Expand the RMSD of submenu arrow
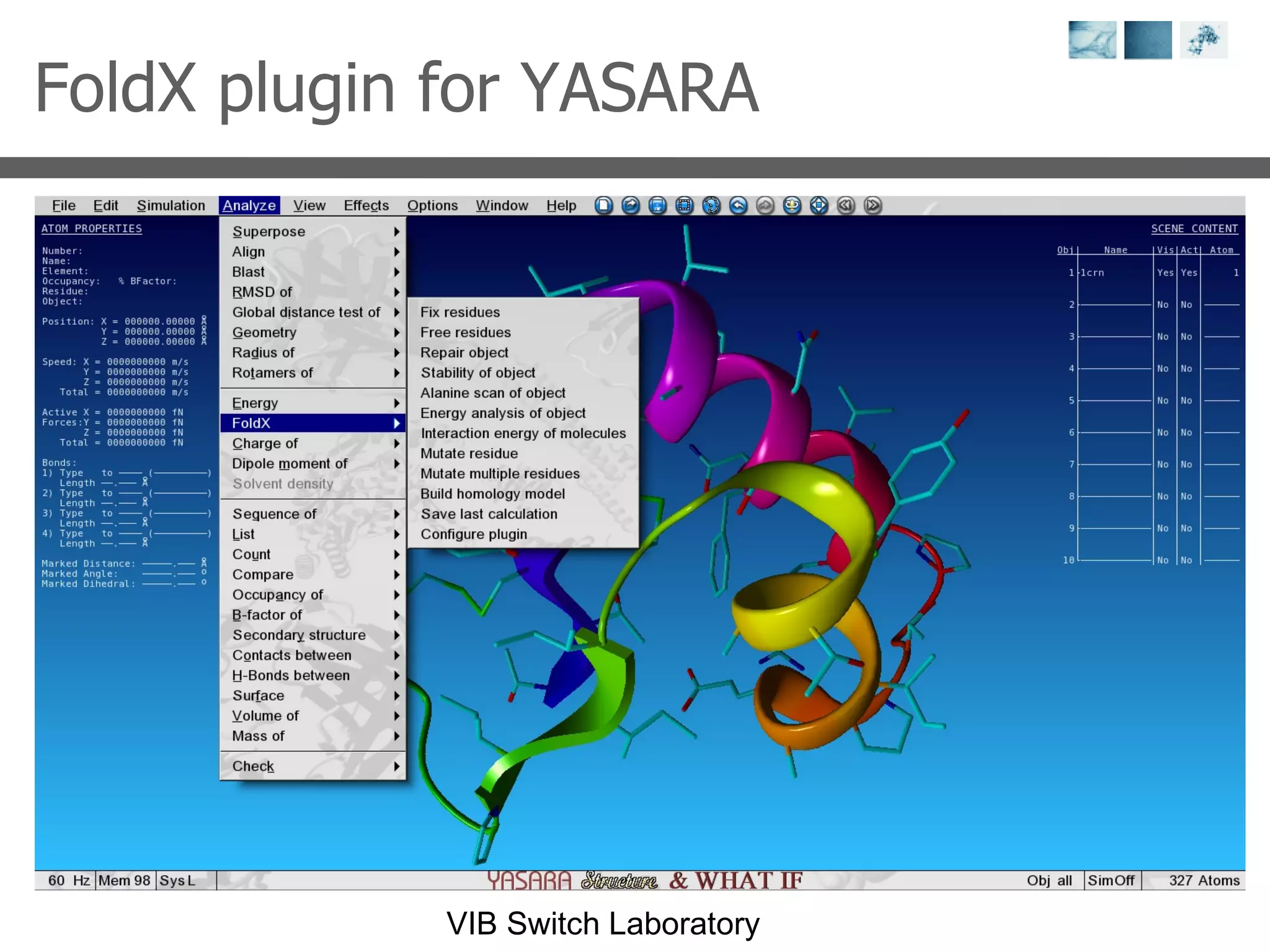 tap(397, 292)
